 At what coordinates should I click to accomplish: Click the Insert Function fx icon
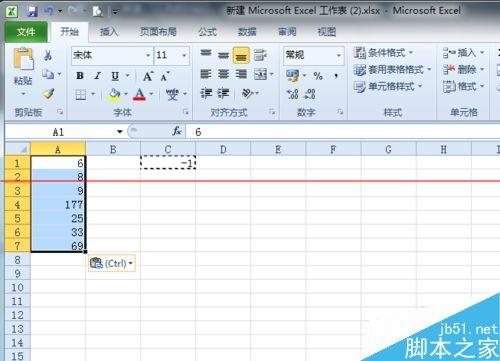tap(177, 131)
